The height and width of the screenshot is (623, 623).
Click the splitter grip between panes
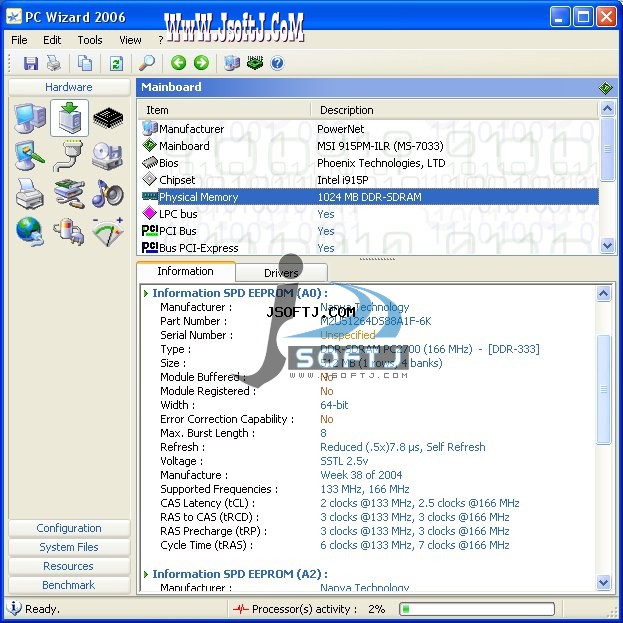pyautogui.click(x=377, y=259)
